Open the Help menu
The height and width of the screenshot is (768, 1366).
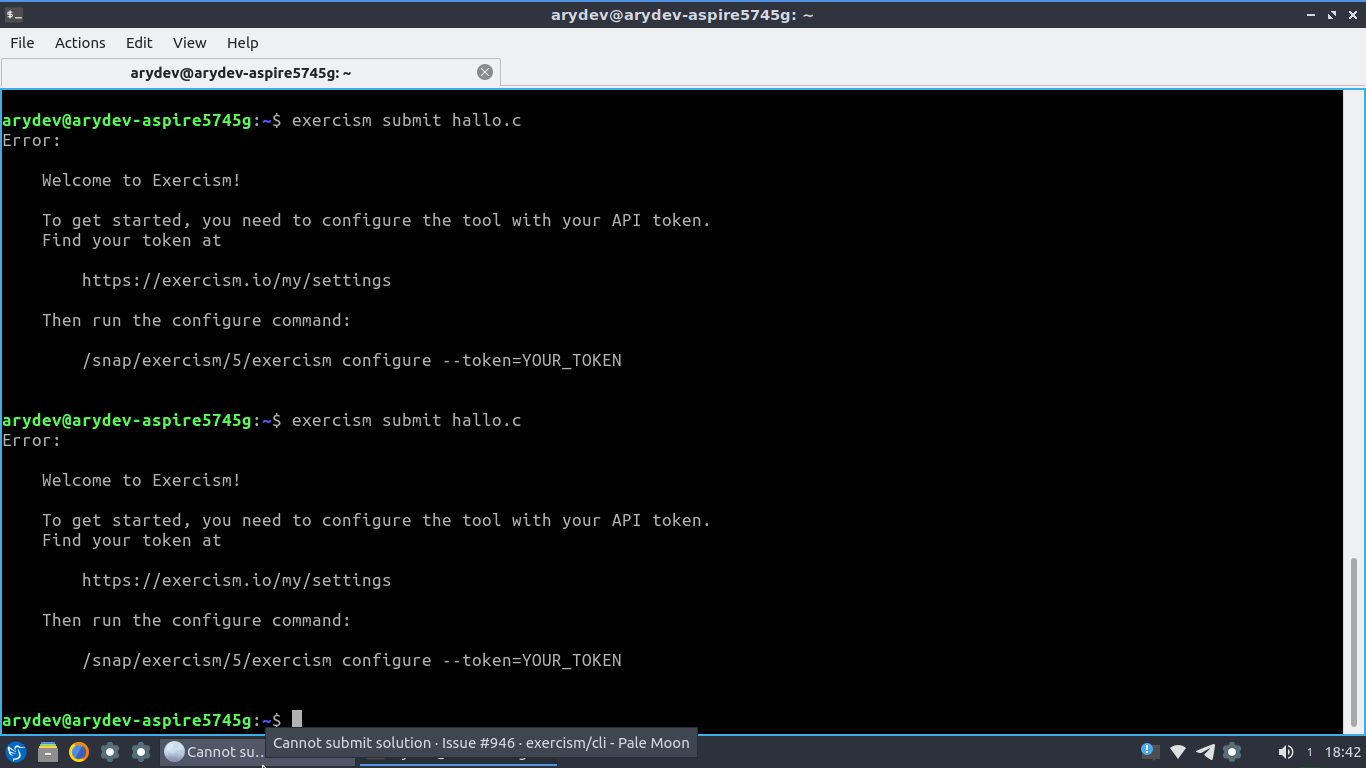coord(242,42)
